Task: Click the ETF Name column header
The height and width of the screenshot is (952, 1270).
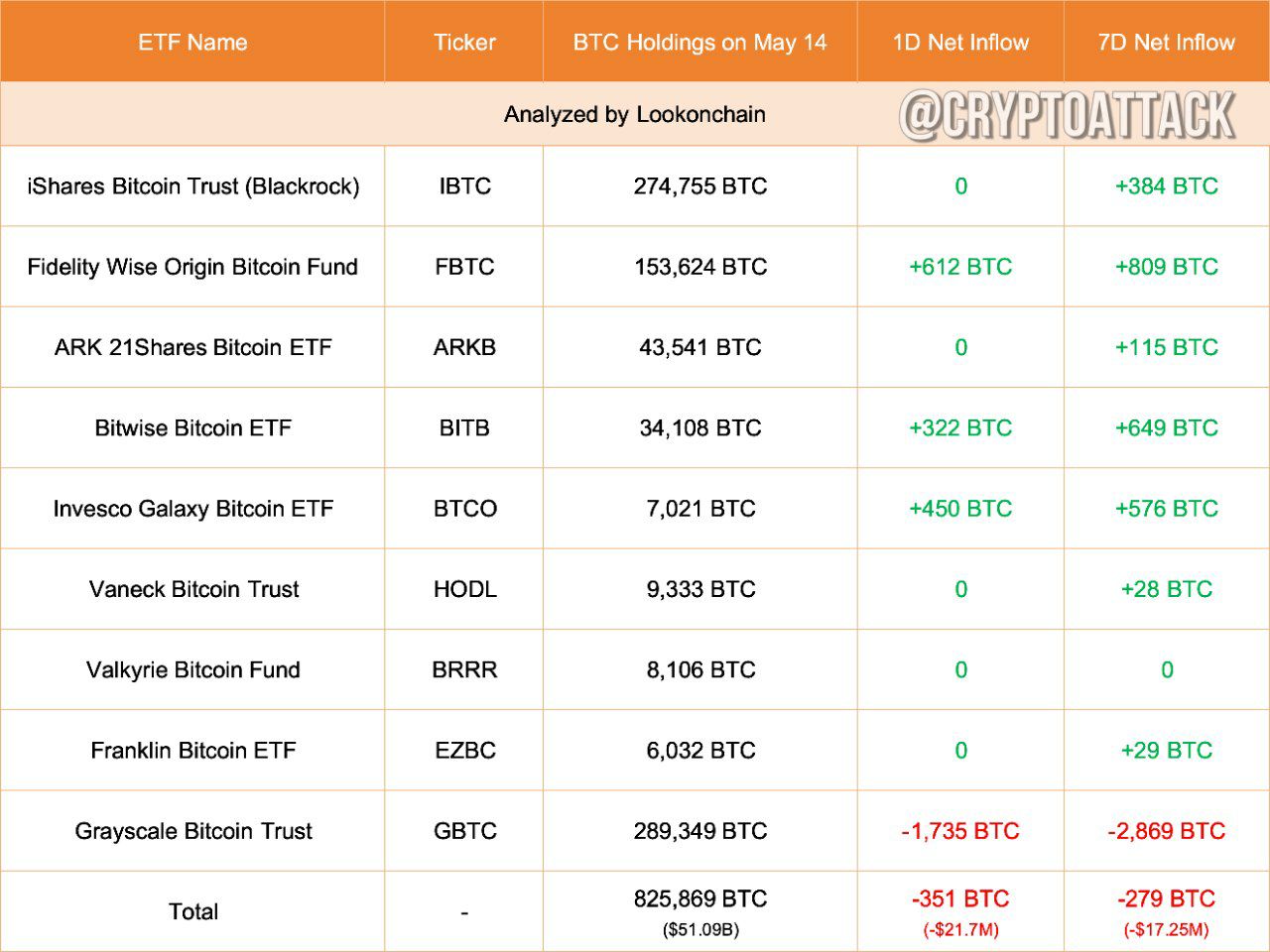Action: pyautogui.click(x=192, y=43)
